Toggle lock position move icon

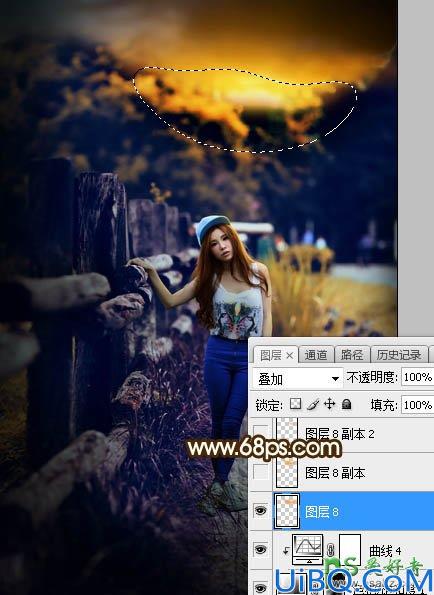point(329,404)
